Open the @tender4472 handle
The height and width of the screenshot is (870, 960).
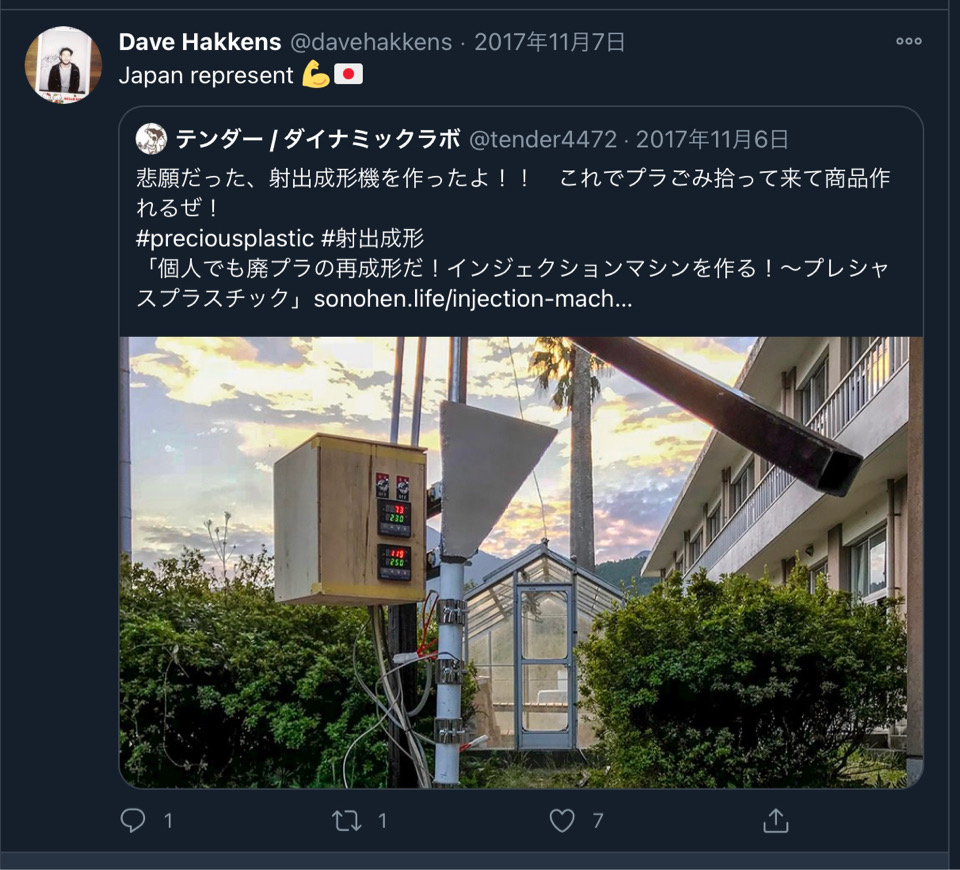(x=543, y=140)
